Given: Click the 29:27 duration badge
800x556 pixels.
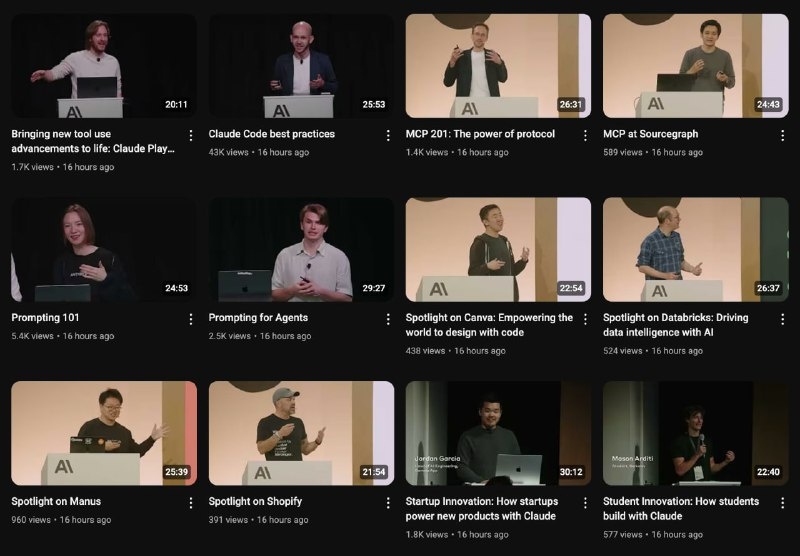Looking at the screenshot, I should click(x=373, y=288).
